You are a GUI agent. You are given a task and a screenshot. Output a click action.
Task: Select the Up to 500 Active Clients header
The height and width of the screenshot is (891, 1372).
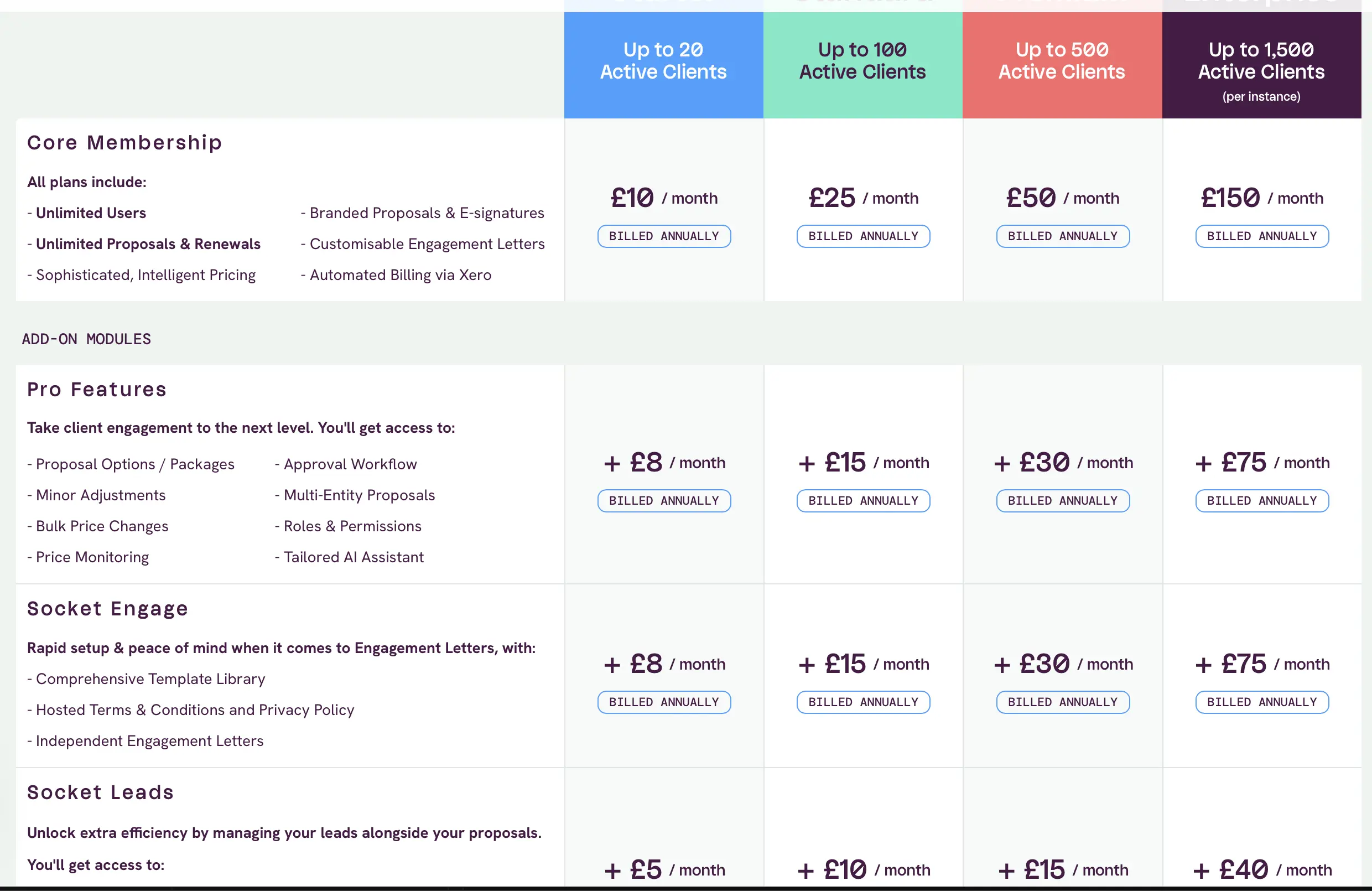(1062, 65)
